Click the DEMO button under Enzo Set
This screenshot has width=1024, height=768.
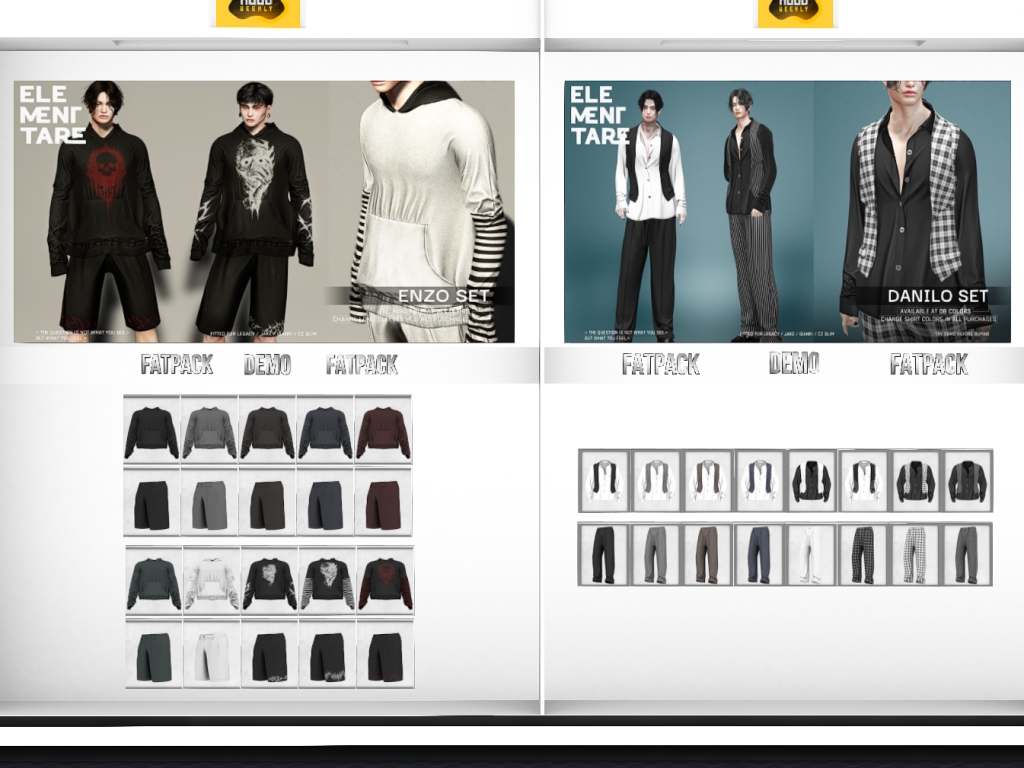click(267, 365)
